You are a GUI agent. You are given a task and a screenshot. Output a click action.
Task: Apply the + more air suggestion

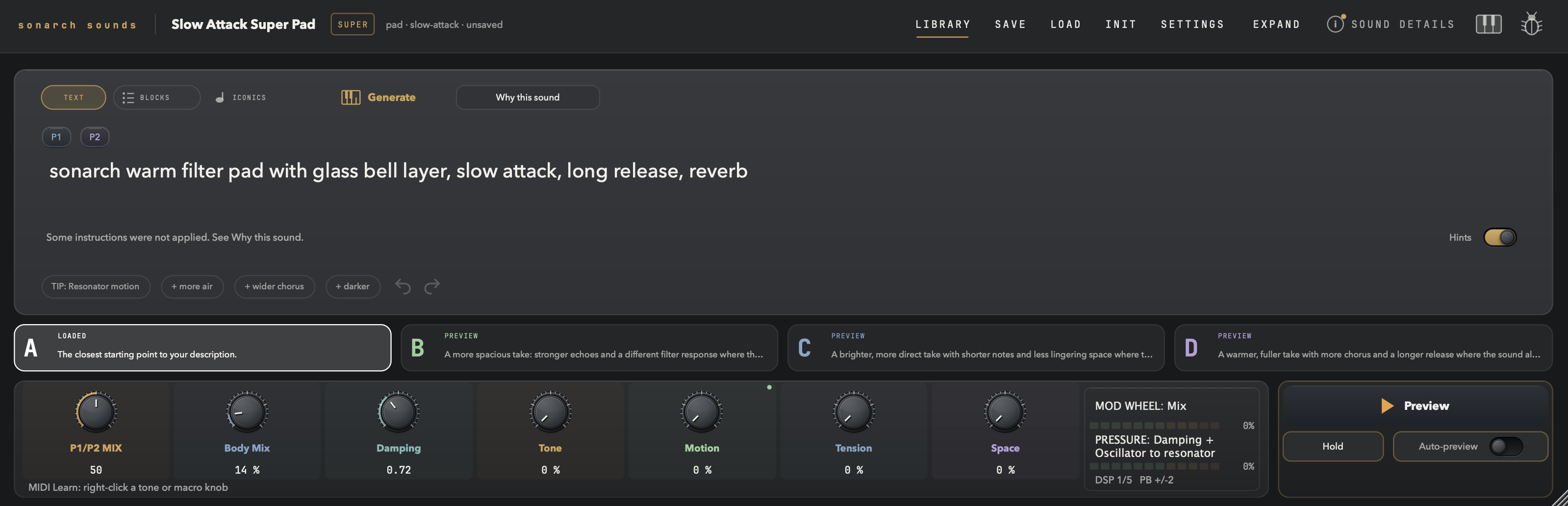point(192,286)
